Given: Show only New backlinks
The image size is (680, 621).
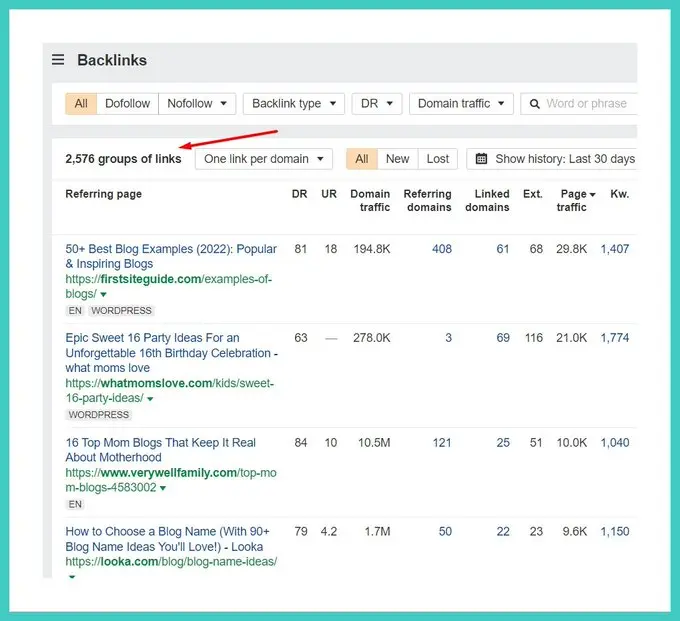Looking at the screenshot, I should 397,159.
